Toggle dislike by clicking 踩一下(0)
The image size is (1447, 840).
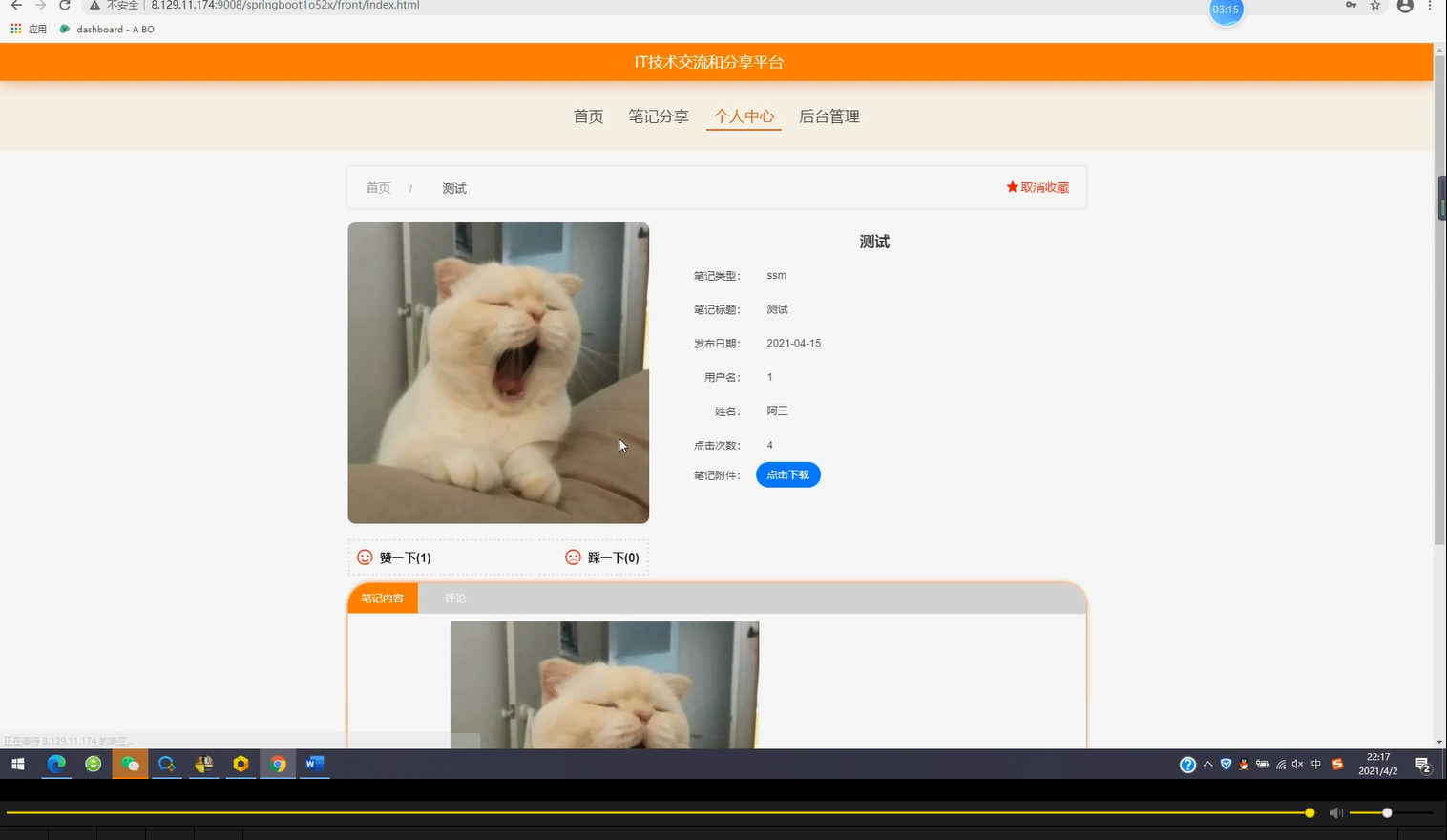click(x=614, y=557)
